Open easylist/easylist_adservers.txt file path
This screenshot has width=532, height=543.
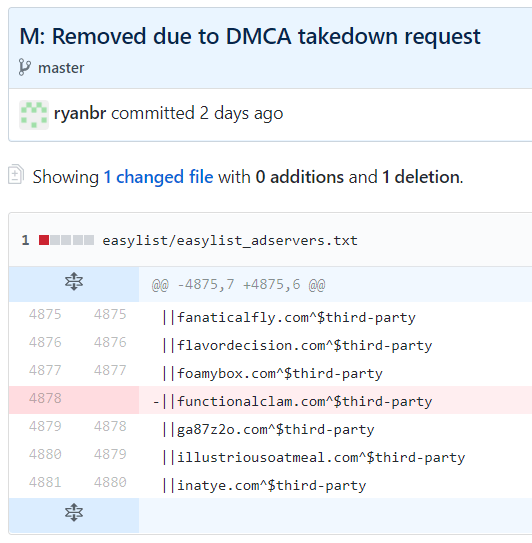click(230, 240)
